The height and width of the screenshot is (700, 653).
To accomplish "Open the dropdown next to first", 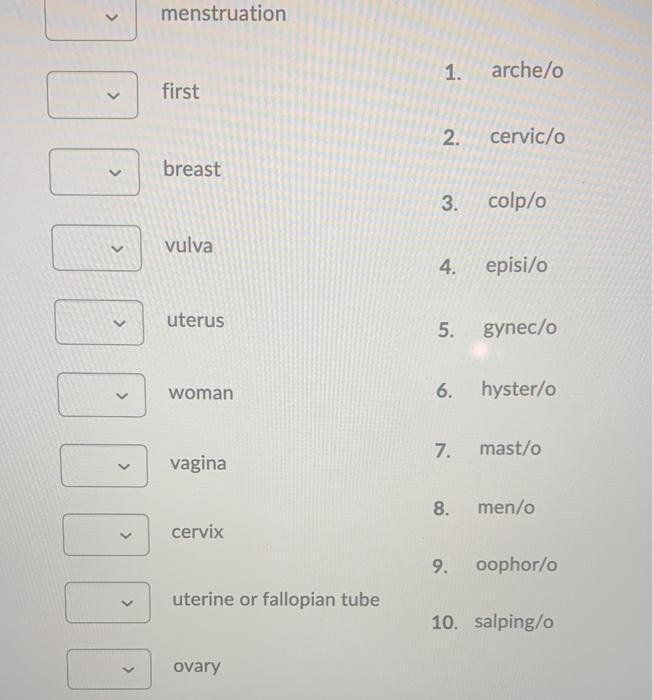I will 93,95.
